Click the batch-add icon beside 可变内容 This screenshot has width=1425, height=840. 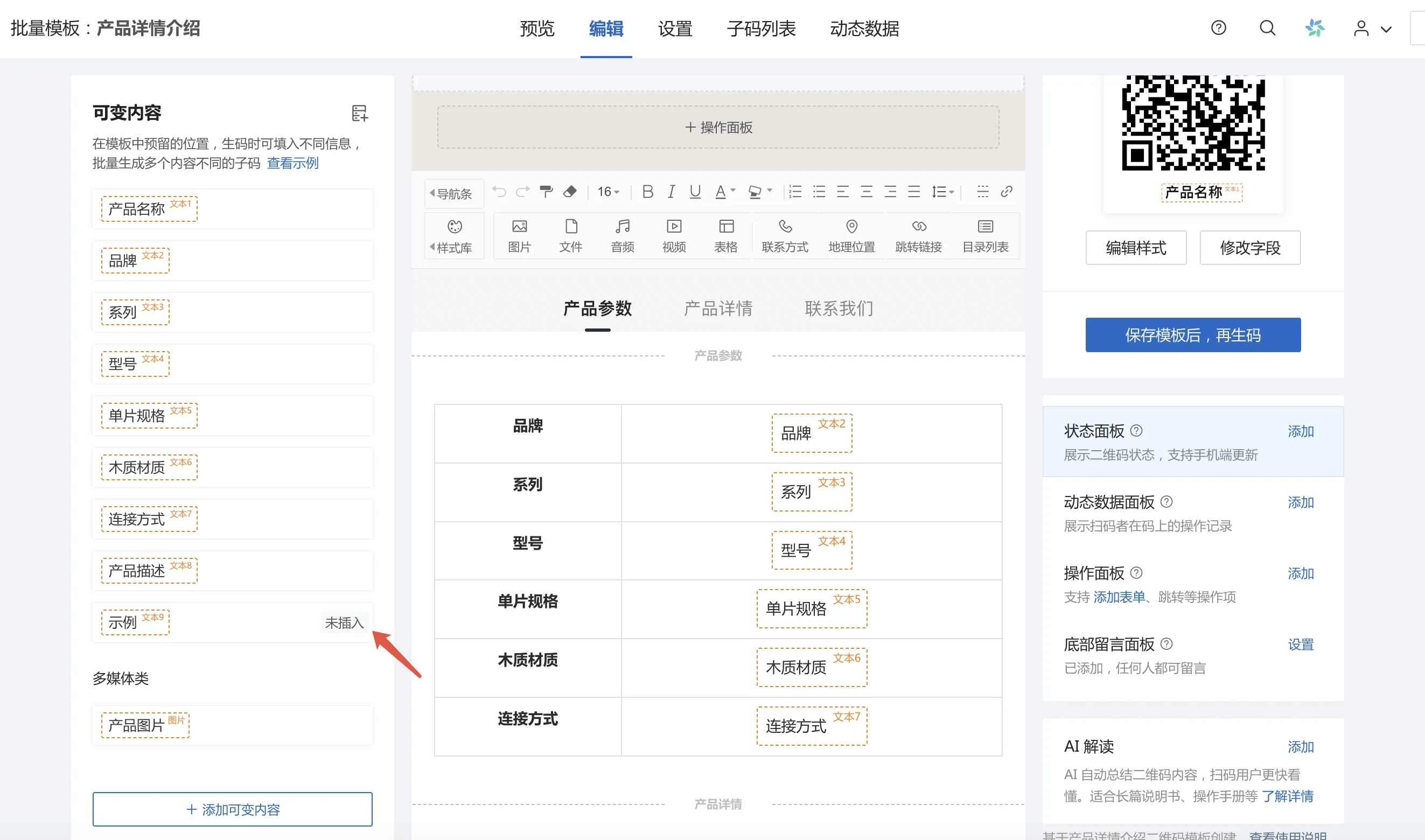point(360,113)
